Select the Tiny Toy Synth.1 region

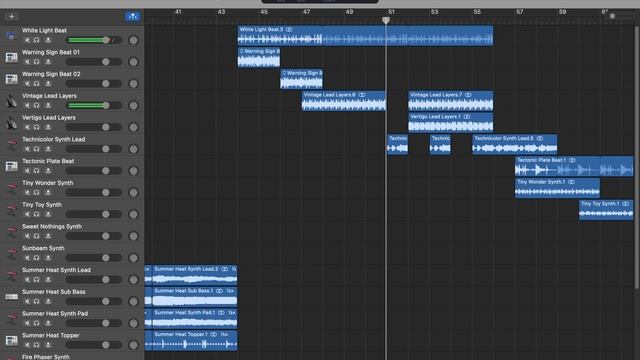pos(606,209)
